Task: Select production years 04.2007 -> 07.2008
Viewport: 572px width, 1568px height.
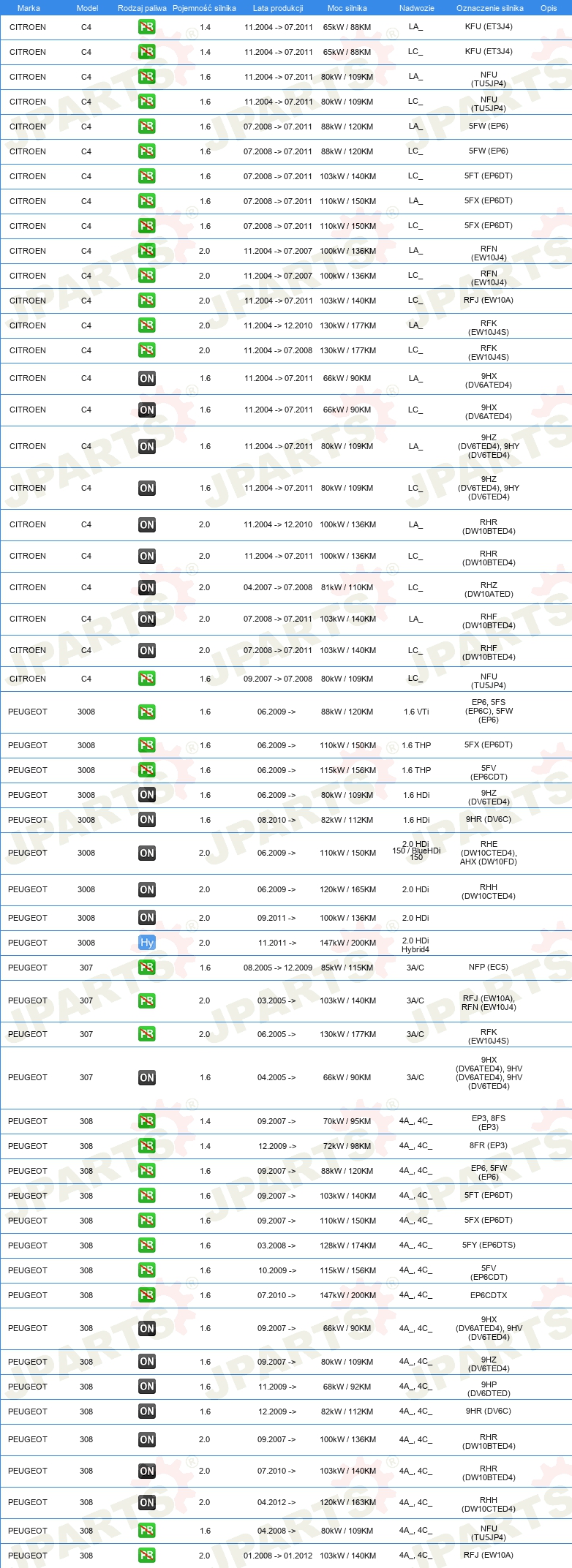Action: (x=278, y=587)
